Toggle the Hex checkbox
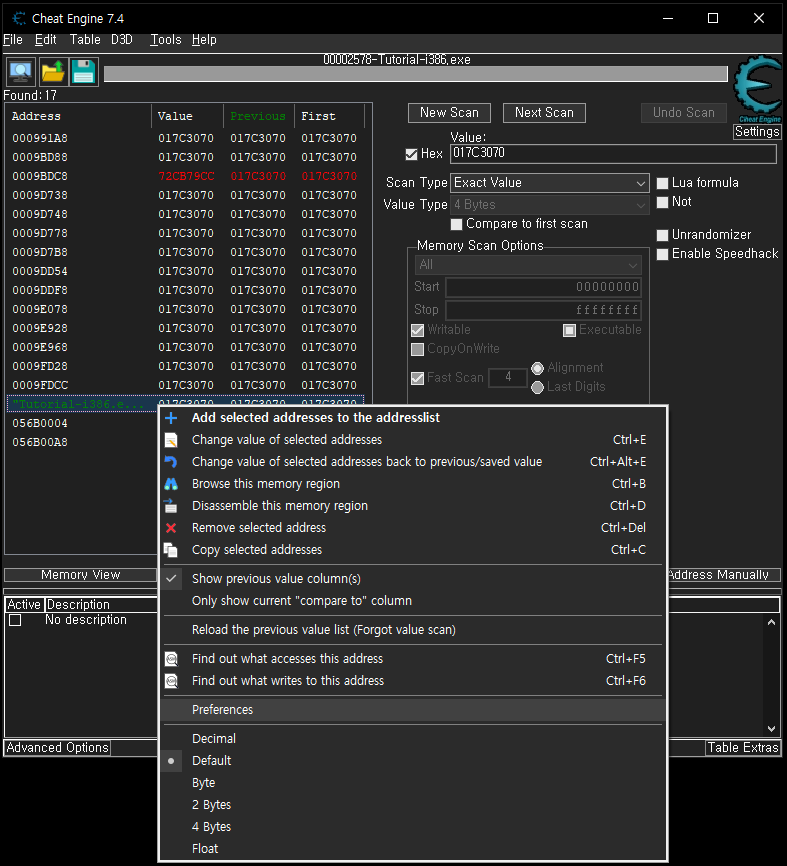Viewport: 787px width, 866px height. pos(411,154)
